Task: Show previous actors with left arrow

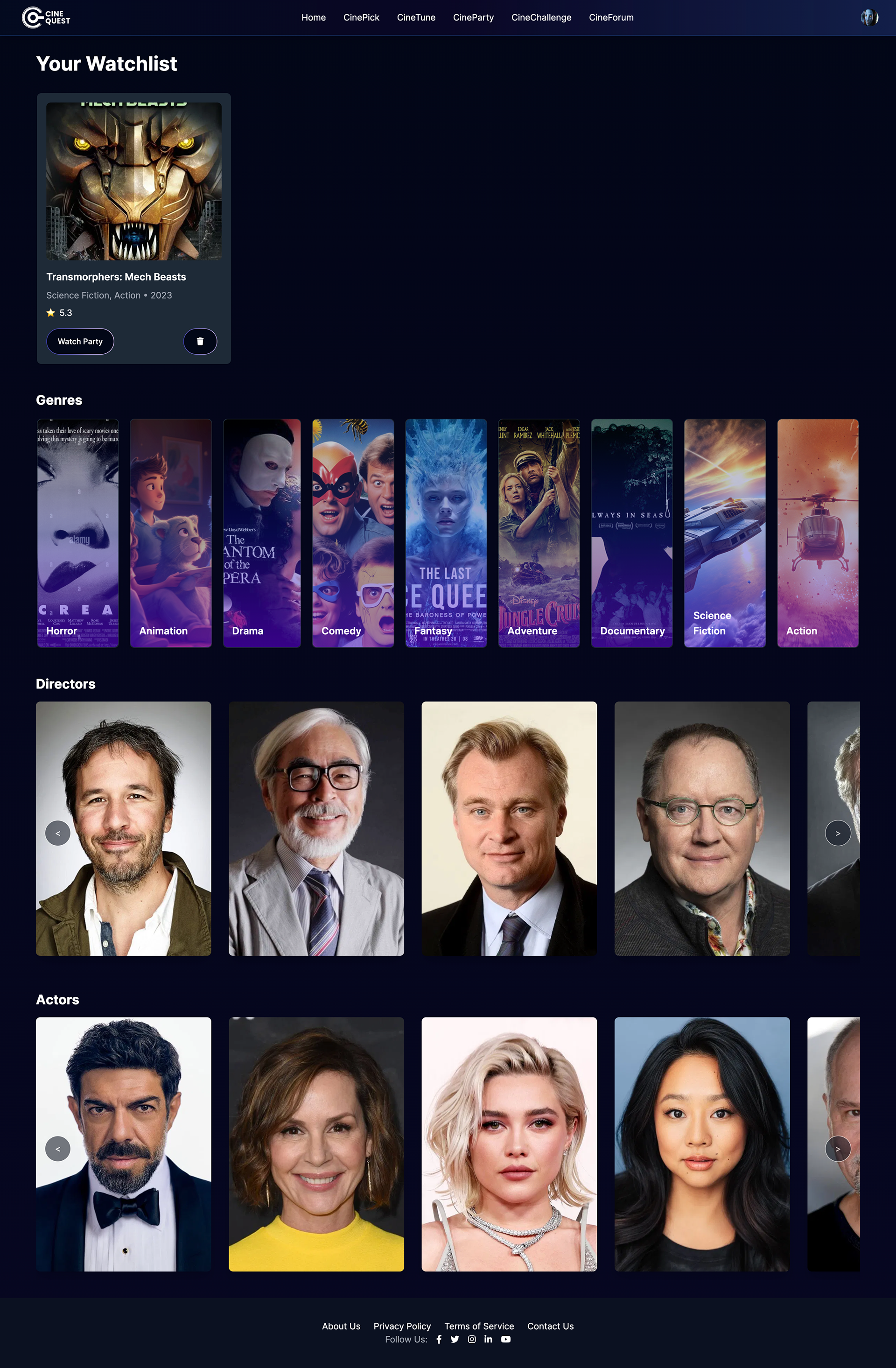Action: [x=57, y=1149]
